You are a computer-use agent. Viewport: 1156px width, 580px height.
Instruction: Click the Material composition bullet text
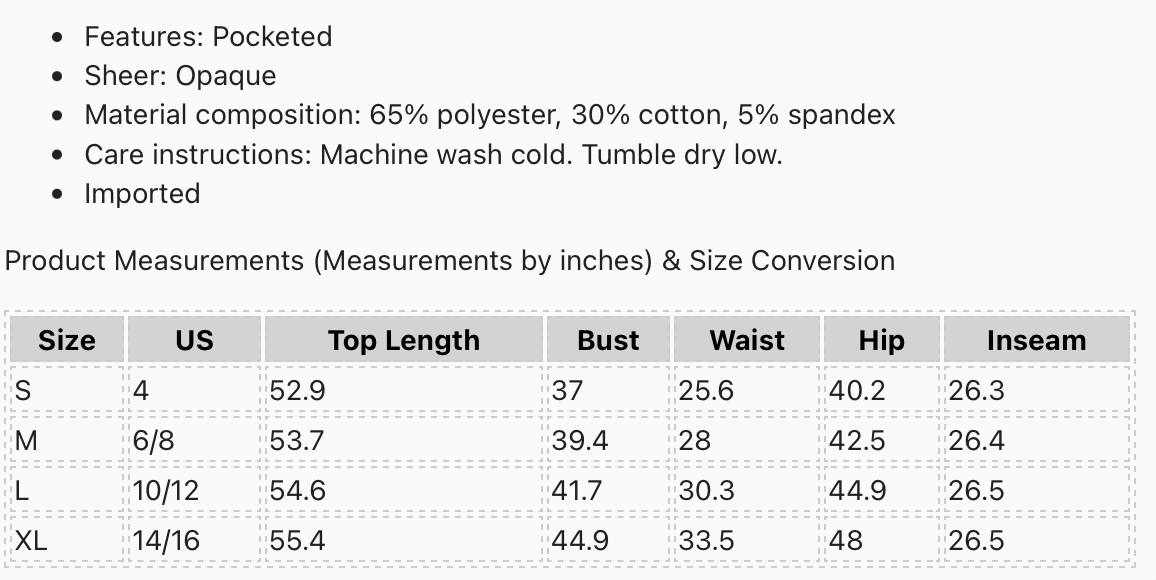click(x=490, y=115)
